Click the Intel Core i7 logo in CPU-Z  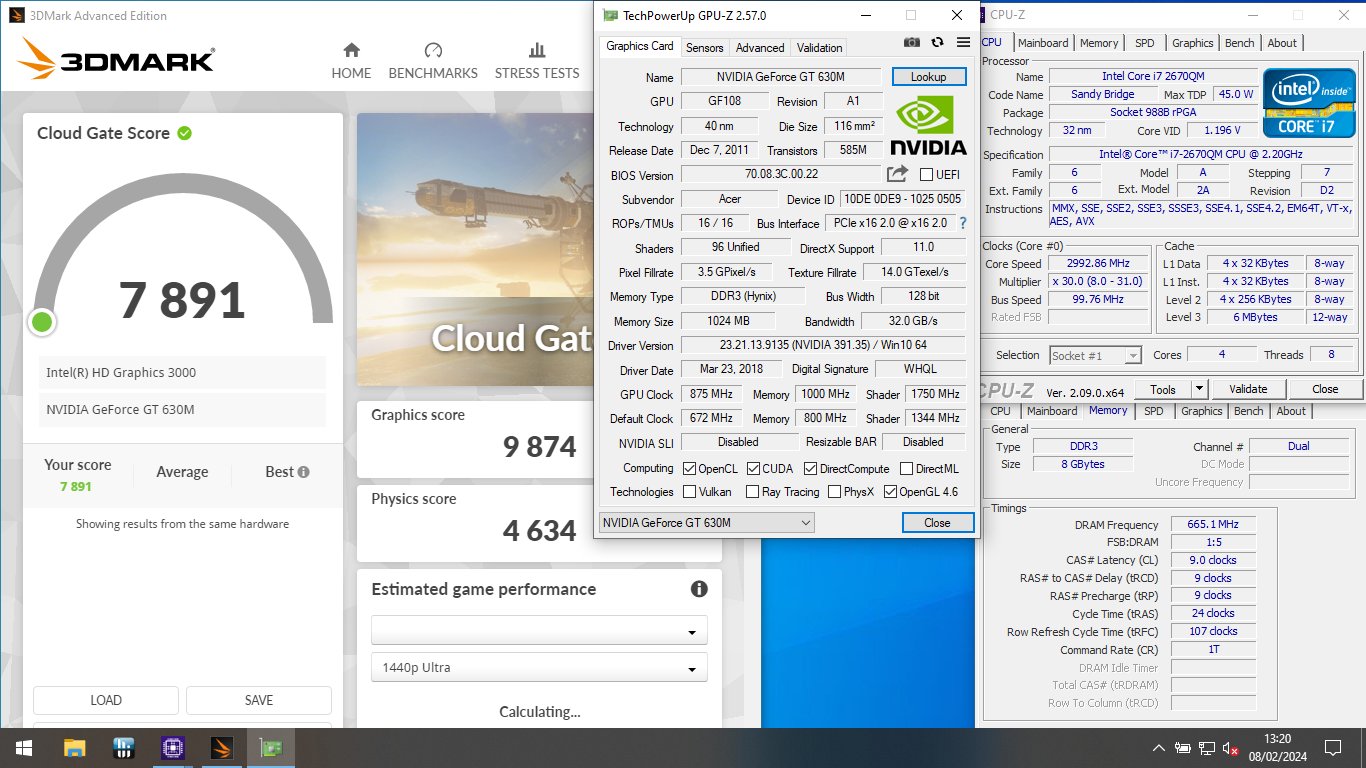click(1307, 103)
